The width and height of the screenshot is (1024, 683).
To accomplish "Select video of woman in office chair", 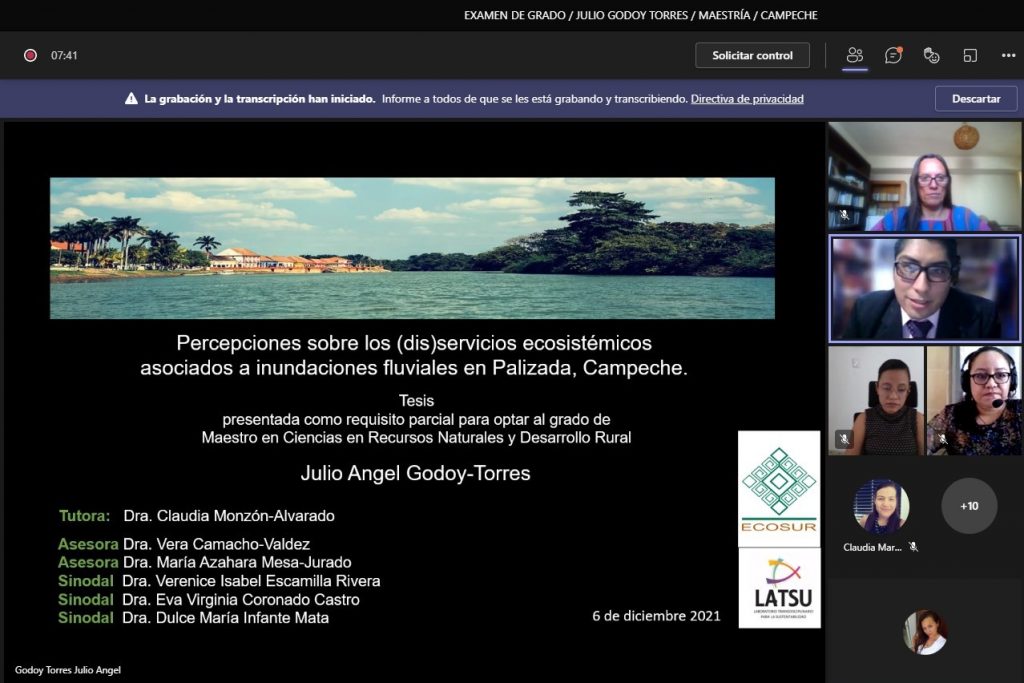I will pyautogui.click(x=876, y=400).
